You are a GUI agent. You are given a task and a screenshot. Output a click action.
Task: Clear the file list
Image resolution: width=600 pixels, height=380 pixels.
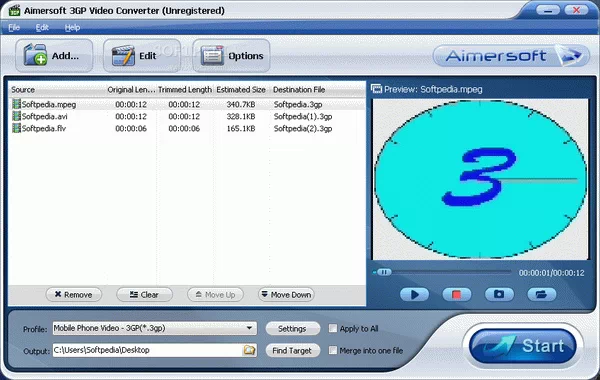144,295
